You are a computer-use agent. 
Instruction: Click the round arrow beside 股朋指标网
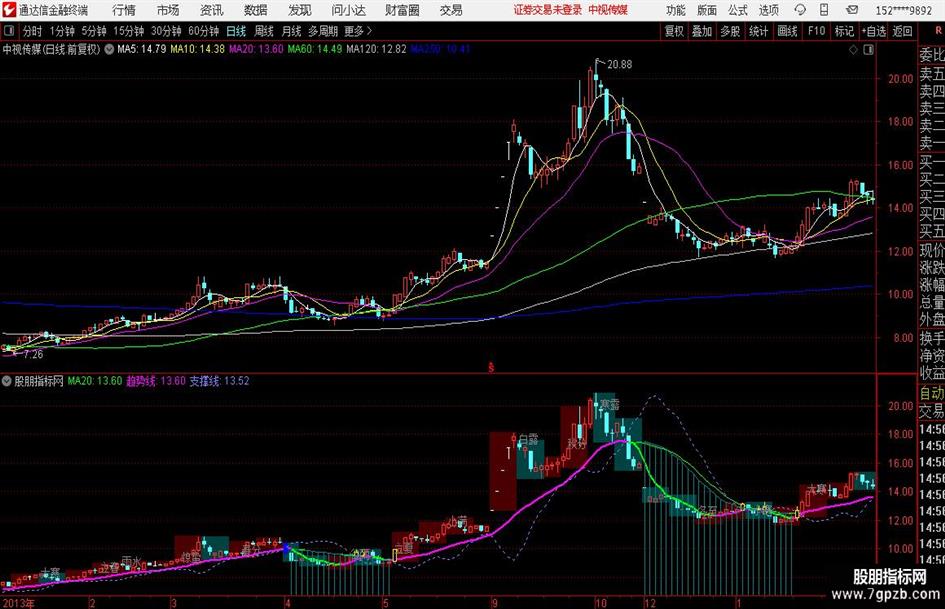point(7,381)
